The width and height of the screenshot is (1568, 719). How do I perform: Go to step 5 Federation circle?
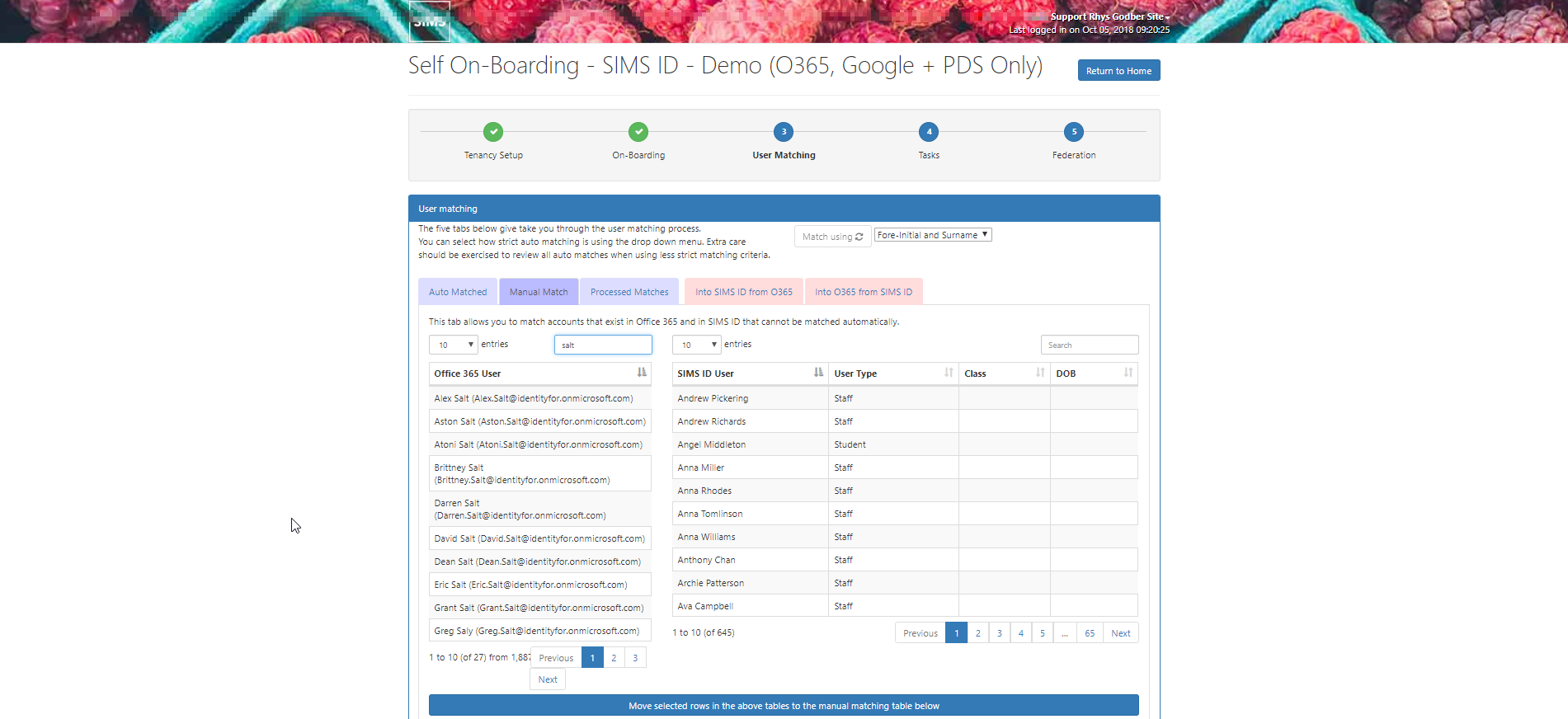click(1074, 132)
